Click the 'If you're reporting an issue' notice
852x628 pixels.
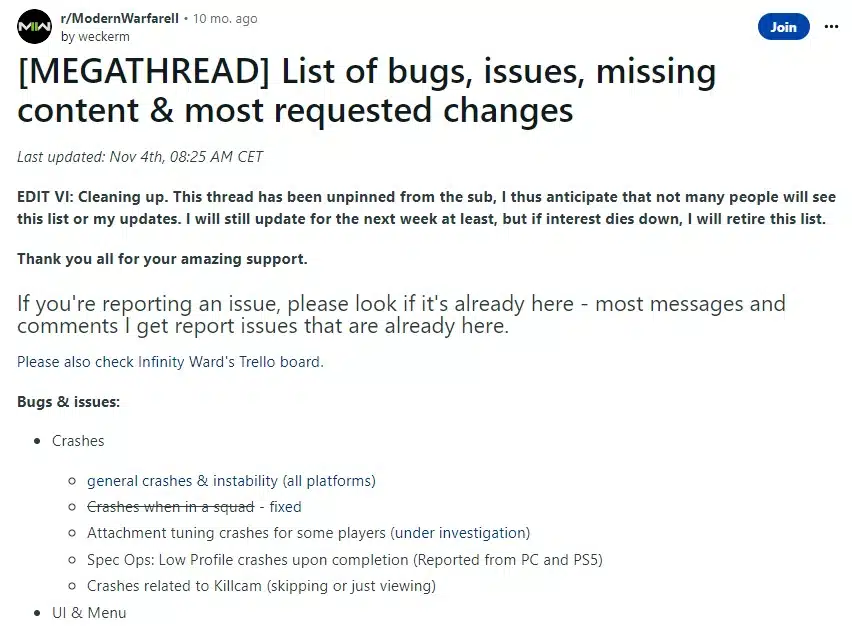pos(401,314)
